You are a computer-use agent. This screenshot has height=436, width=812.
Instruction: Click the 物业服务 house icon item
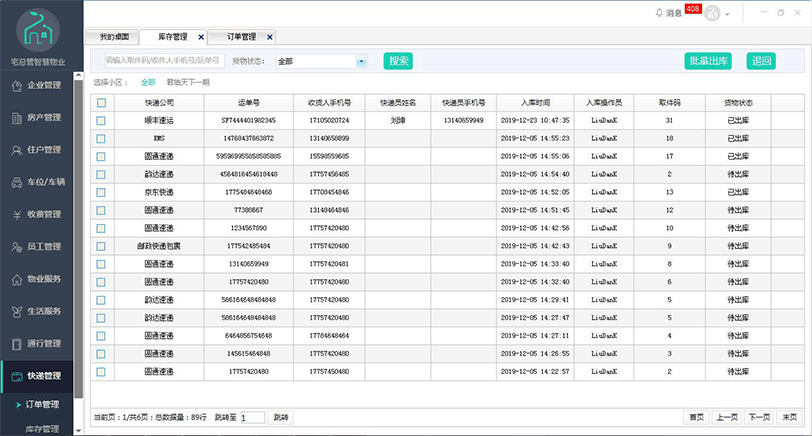tap(36, 279)
